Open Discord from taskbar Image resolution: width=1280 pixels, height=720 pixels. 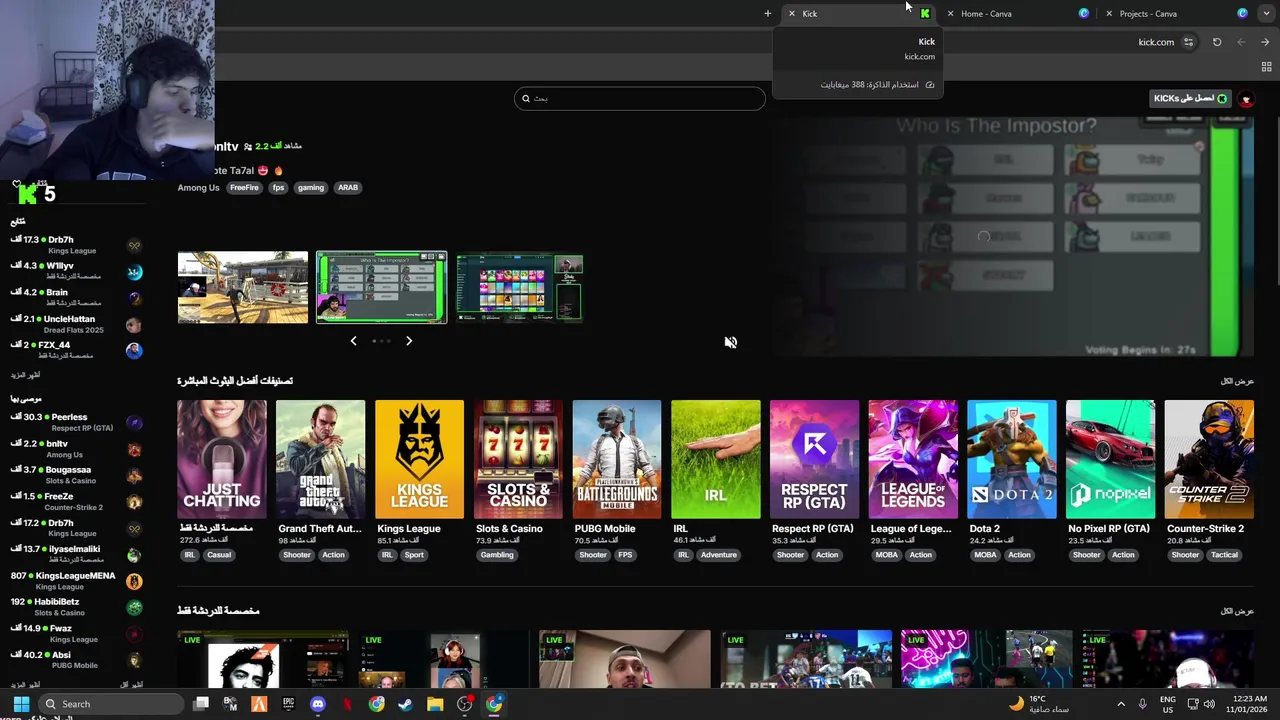tap(318, 704)
